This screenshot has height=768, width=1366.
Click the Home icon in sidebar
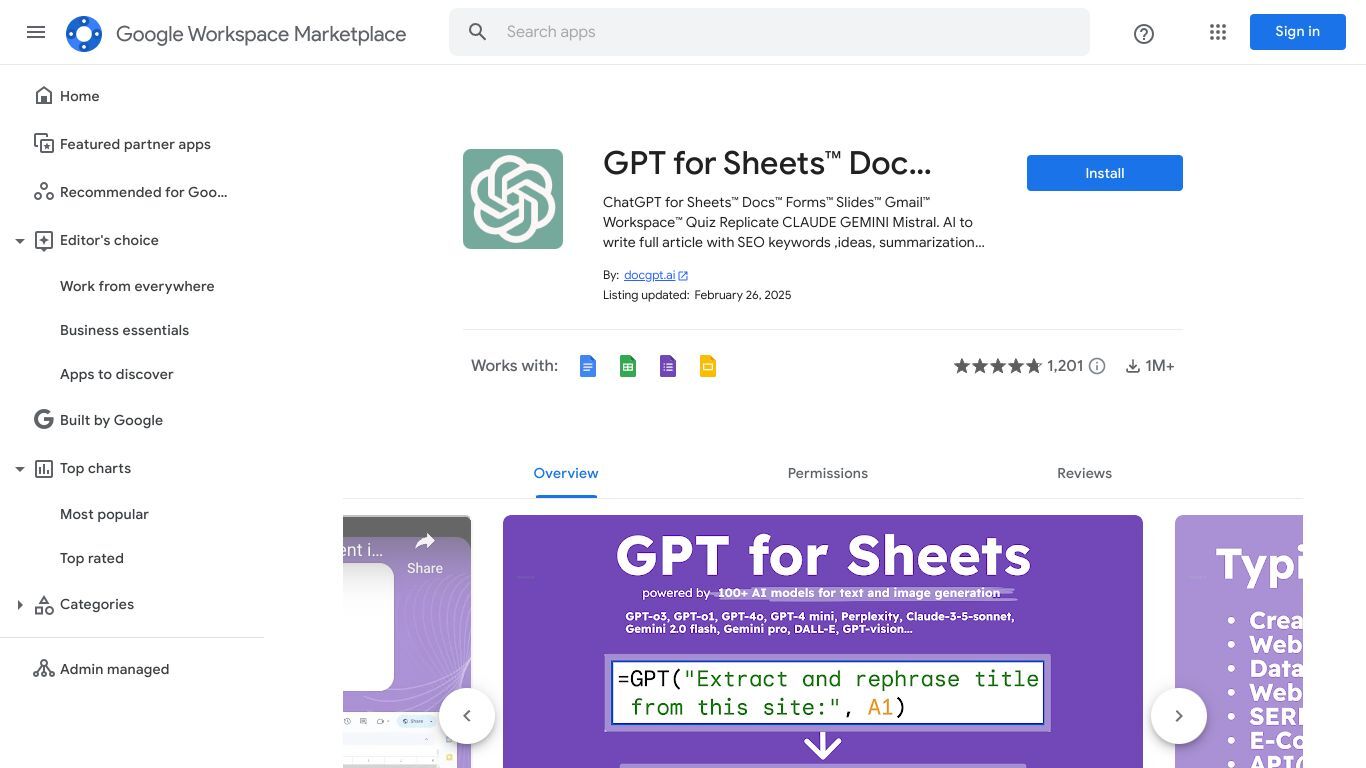[44, 96]
